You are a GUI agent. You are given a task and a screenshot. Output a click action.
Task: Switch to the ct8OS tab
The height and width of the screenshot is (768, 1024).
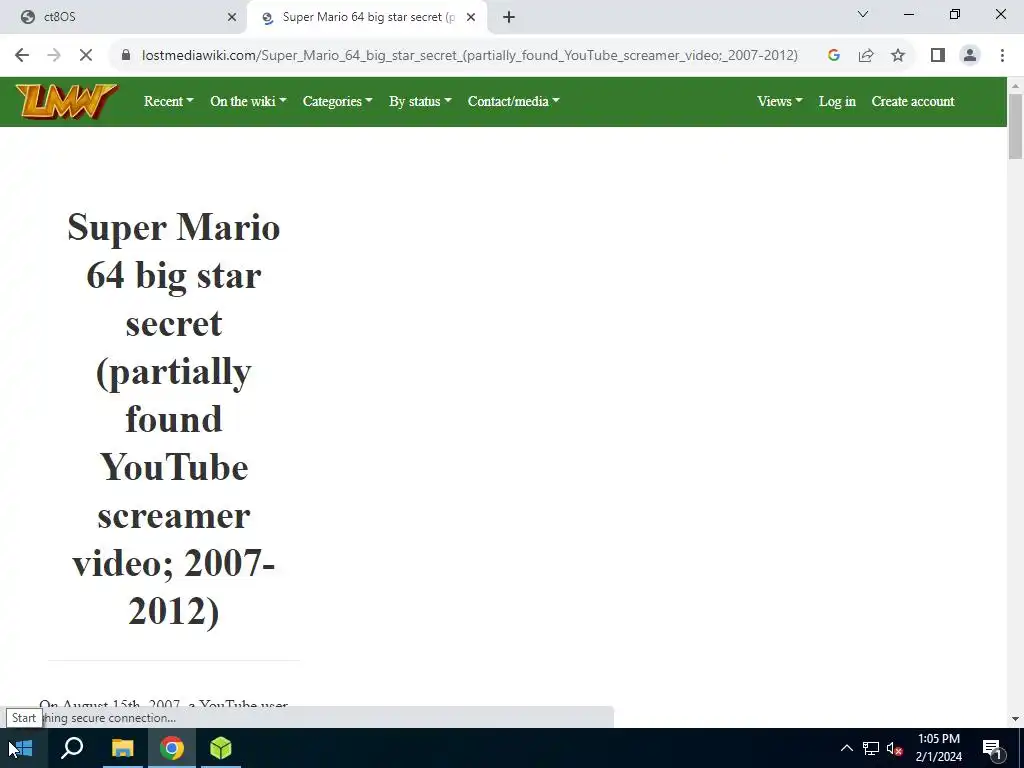coord(124,18)
